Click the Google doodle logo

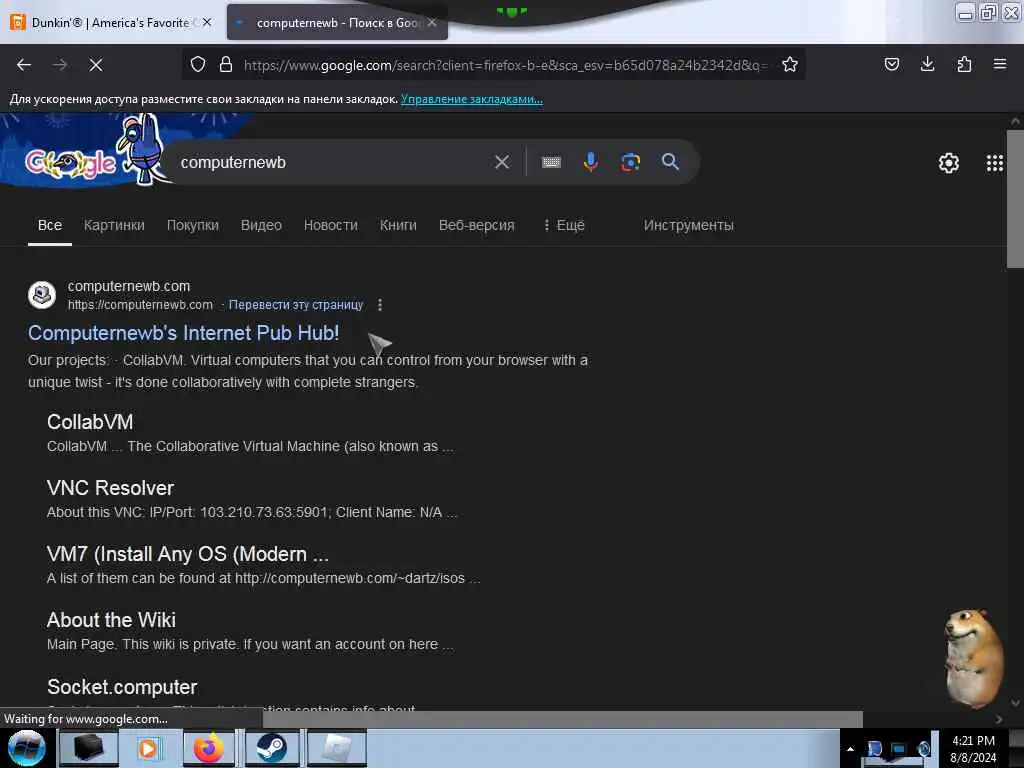point(71,163)
